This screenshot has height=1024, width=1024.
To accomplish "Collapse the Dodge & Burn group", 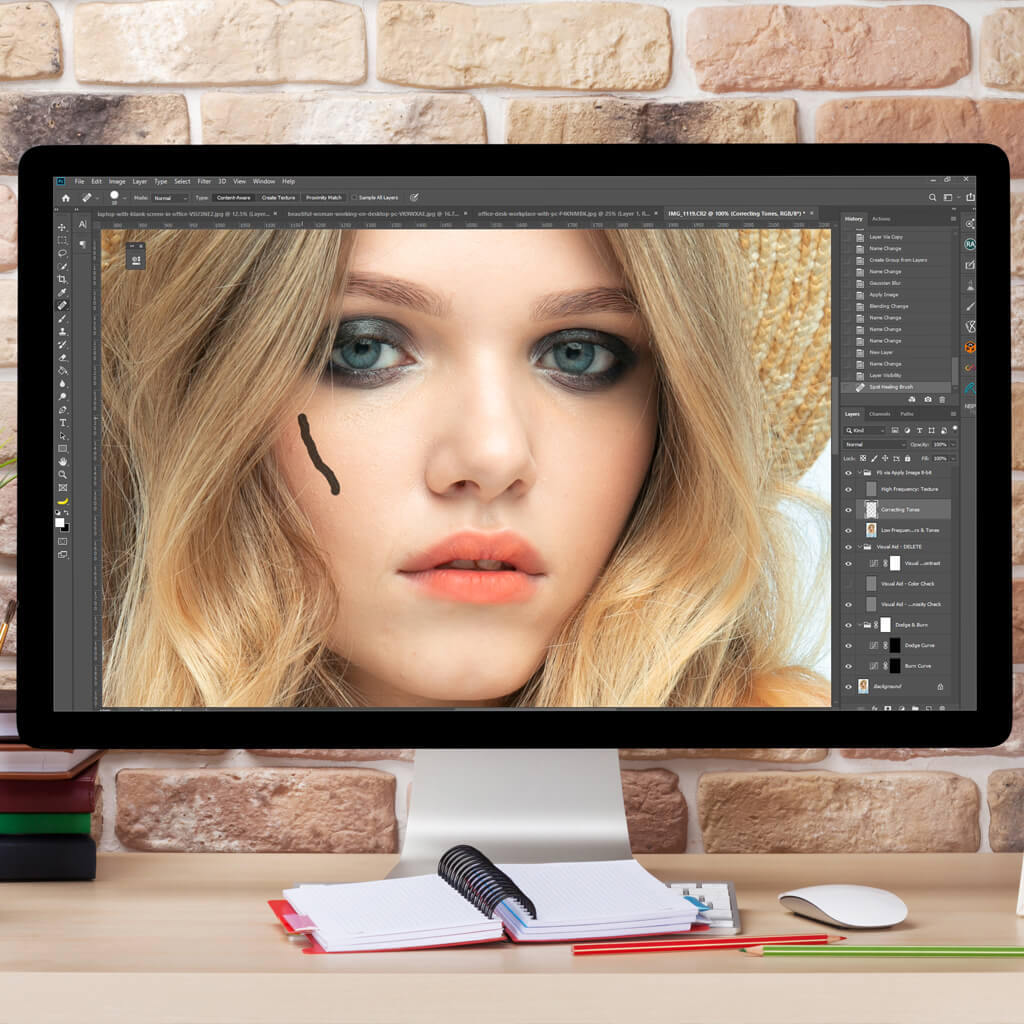I will [860, 625].
